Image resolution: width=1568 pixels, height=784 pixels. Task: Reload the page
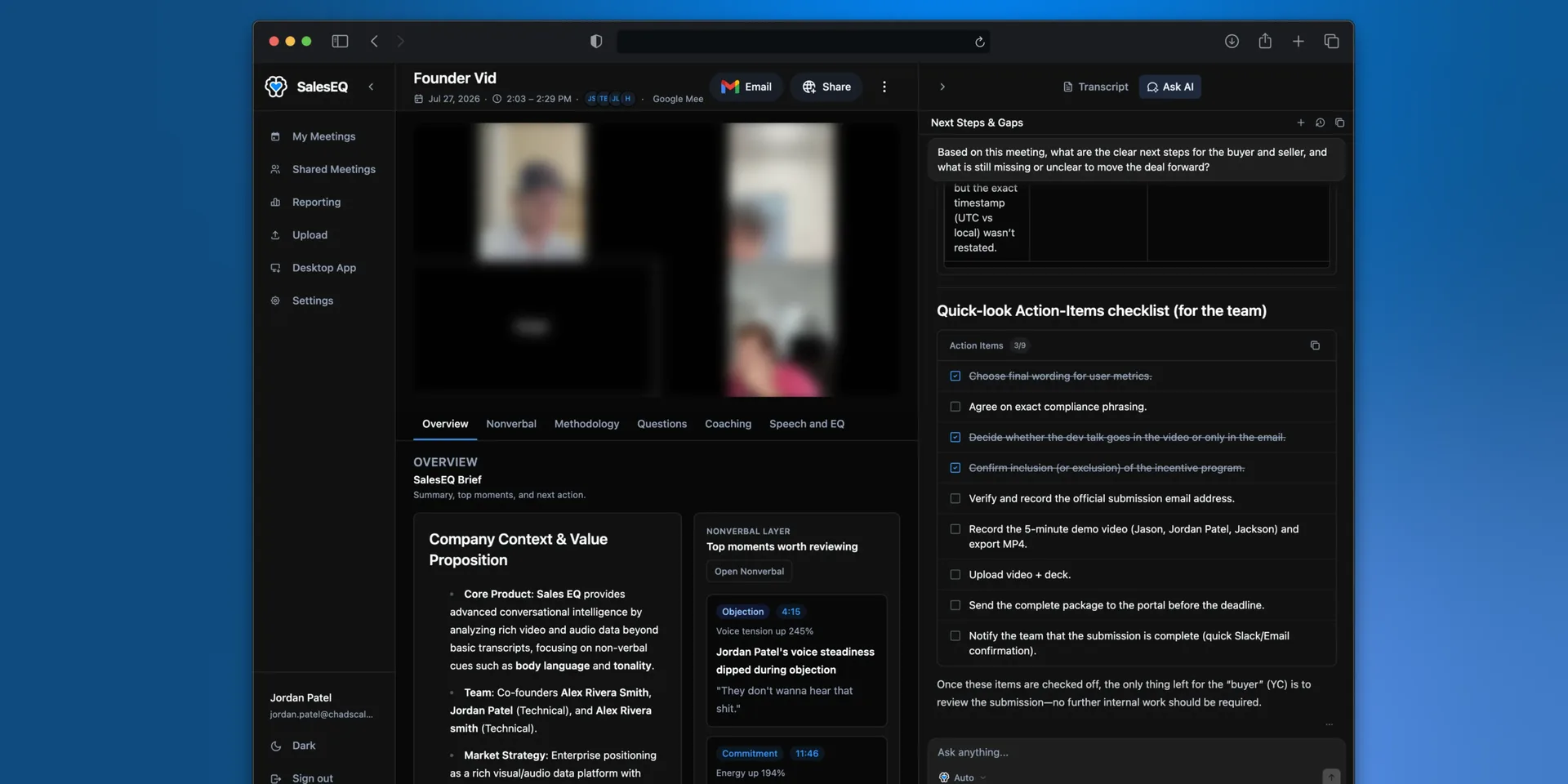(979, 42)
